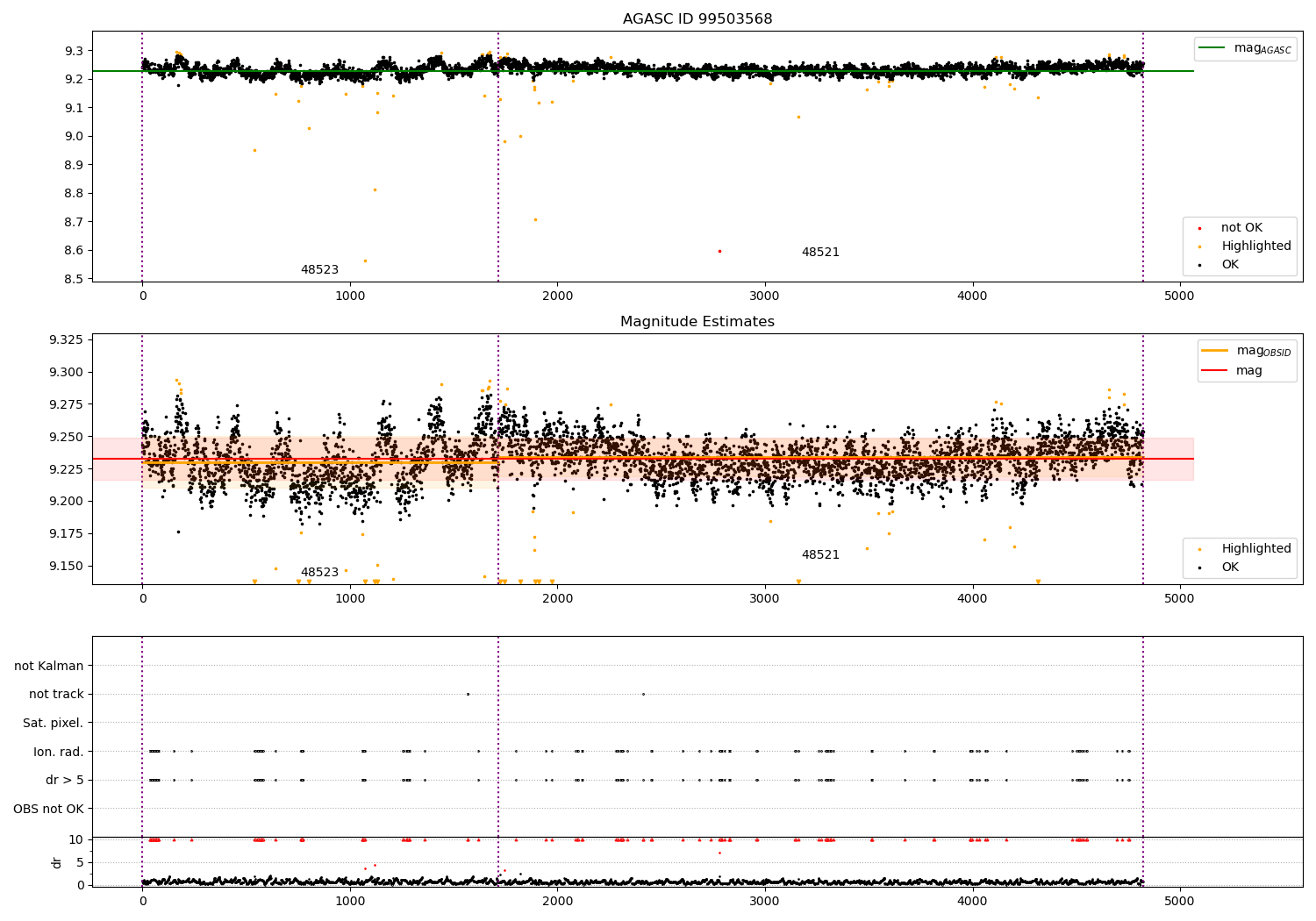Click the 9.150 y-axis tick label
The height and width of the screenshot is (921, 1316).
[x=67, y=566]
